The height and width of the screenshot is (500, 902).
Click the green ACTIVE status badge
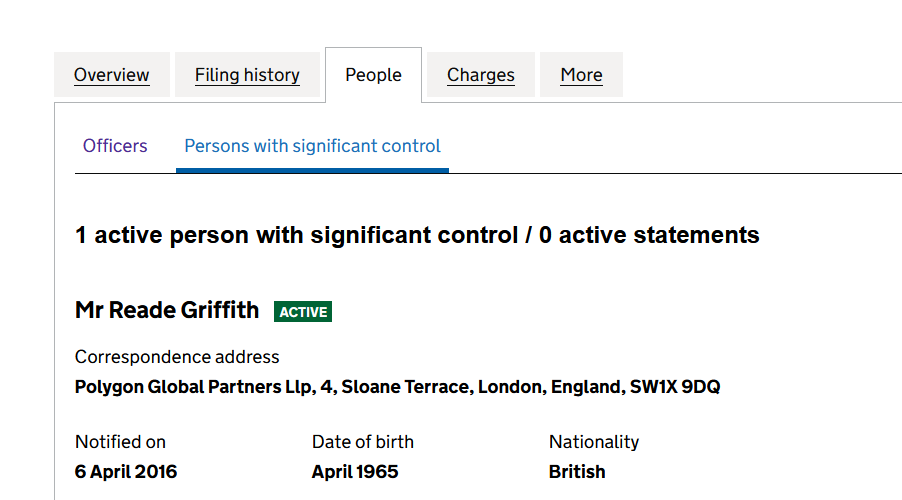tap(303, 312)
